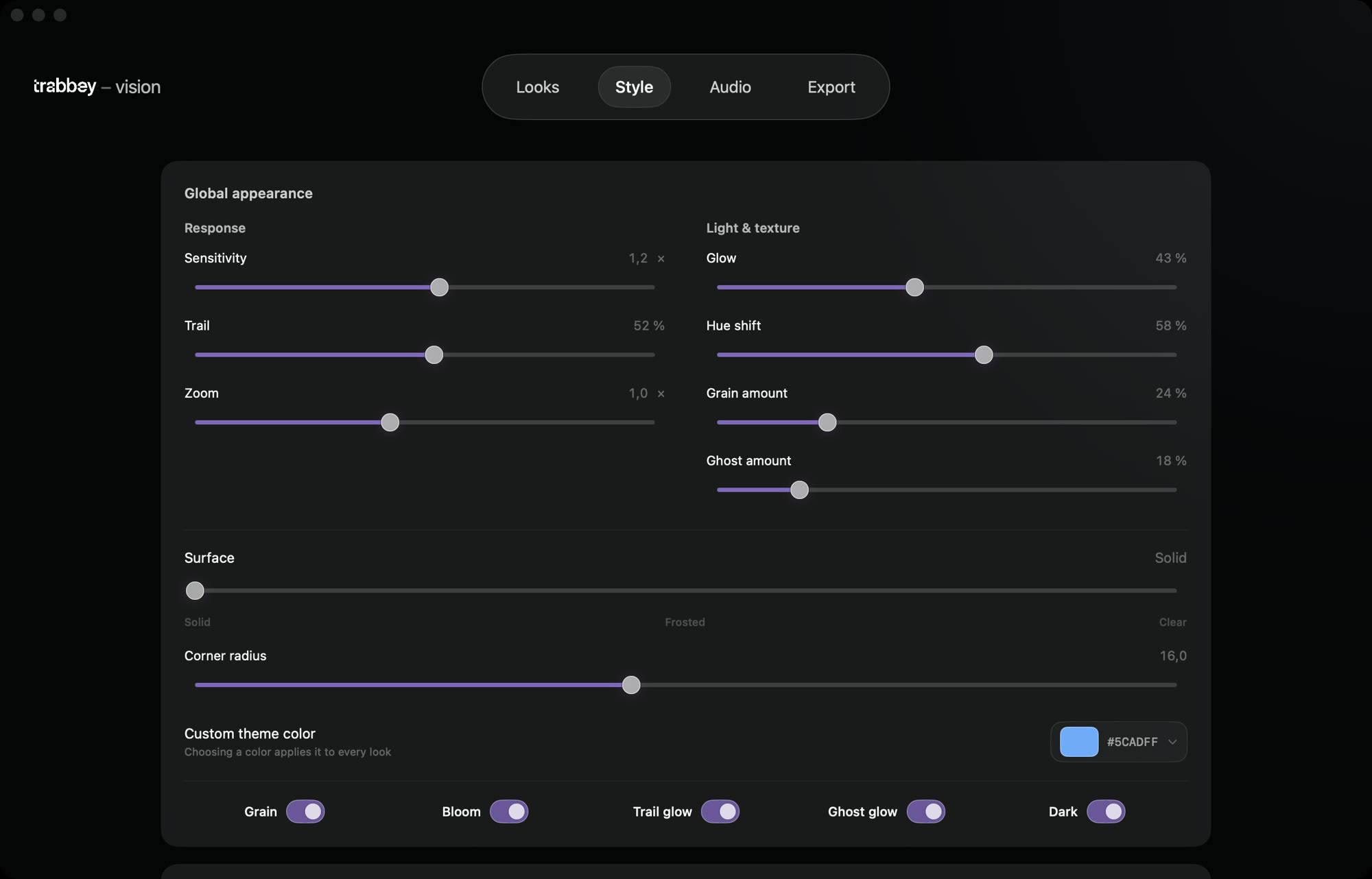Click the Trail value 52 %
1372x879 pixels.
648,326
